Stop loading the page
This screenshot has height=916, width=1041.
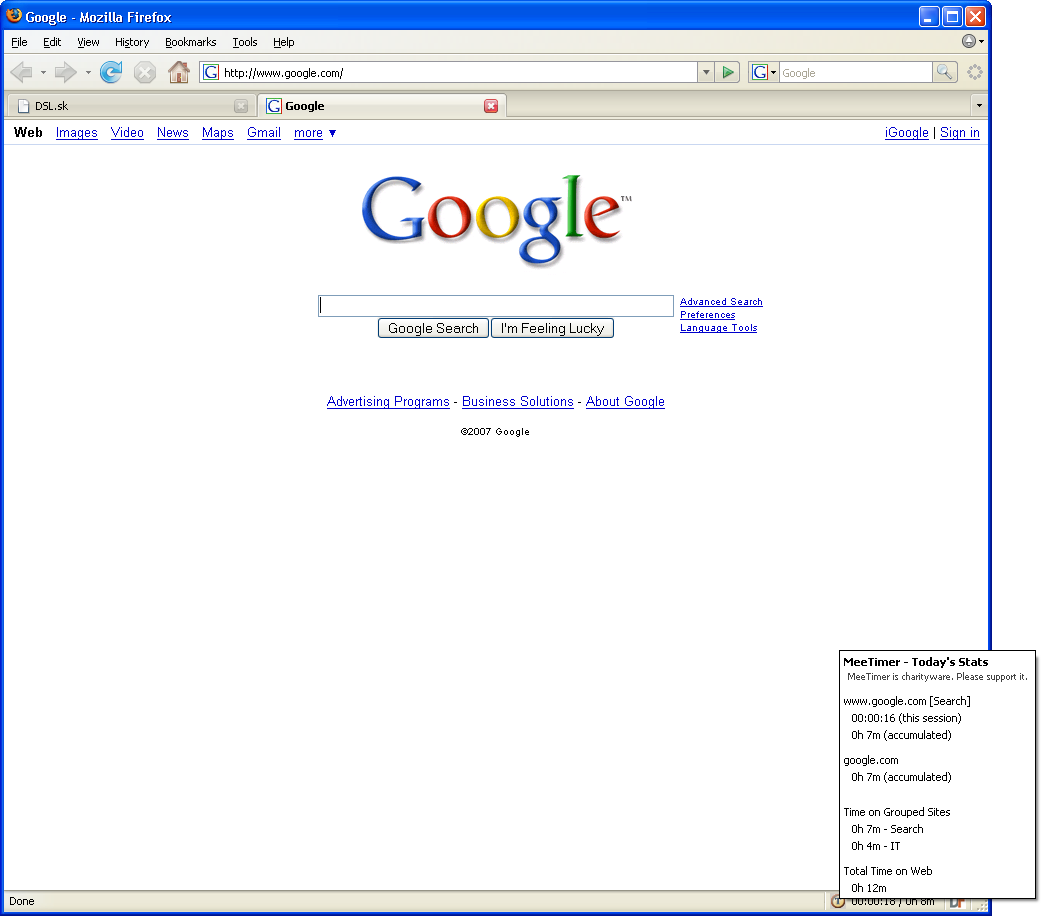click(145, 72)
